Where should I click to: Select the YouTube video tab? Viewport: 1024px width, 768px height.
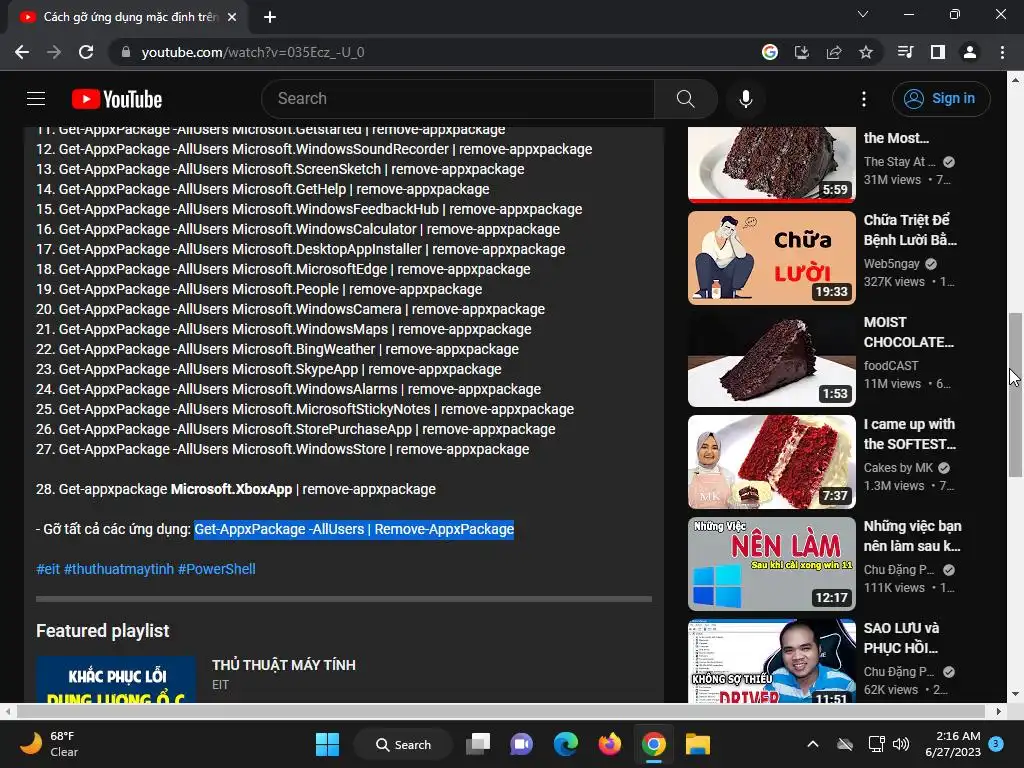(128, 17)
